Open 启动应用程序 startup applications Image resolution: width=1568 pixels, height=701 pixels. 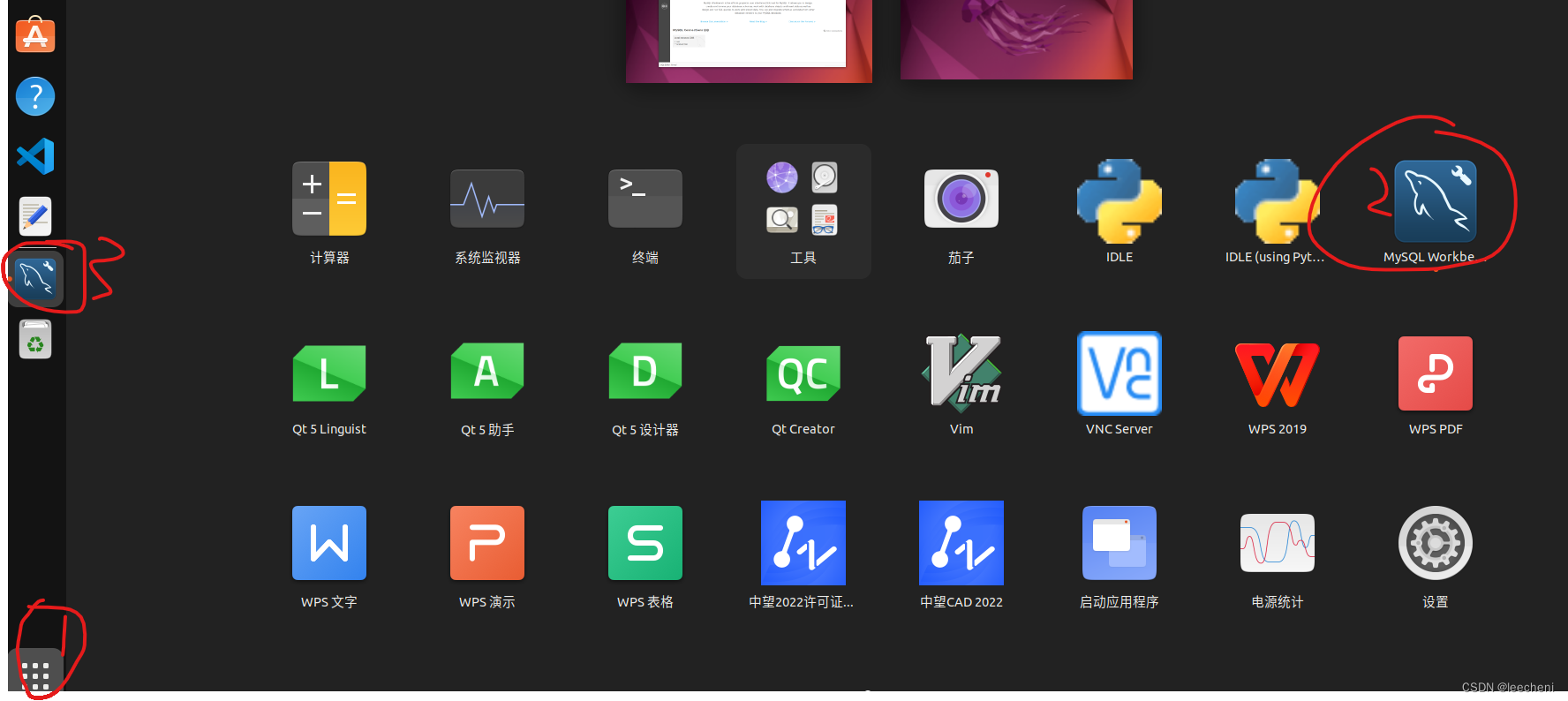pos(1119,543)
